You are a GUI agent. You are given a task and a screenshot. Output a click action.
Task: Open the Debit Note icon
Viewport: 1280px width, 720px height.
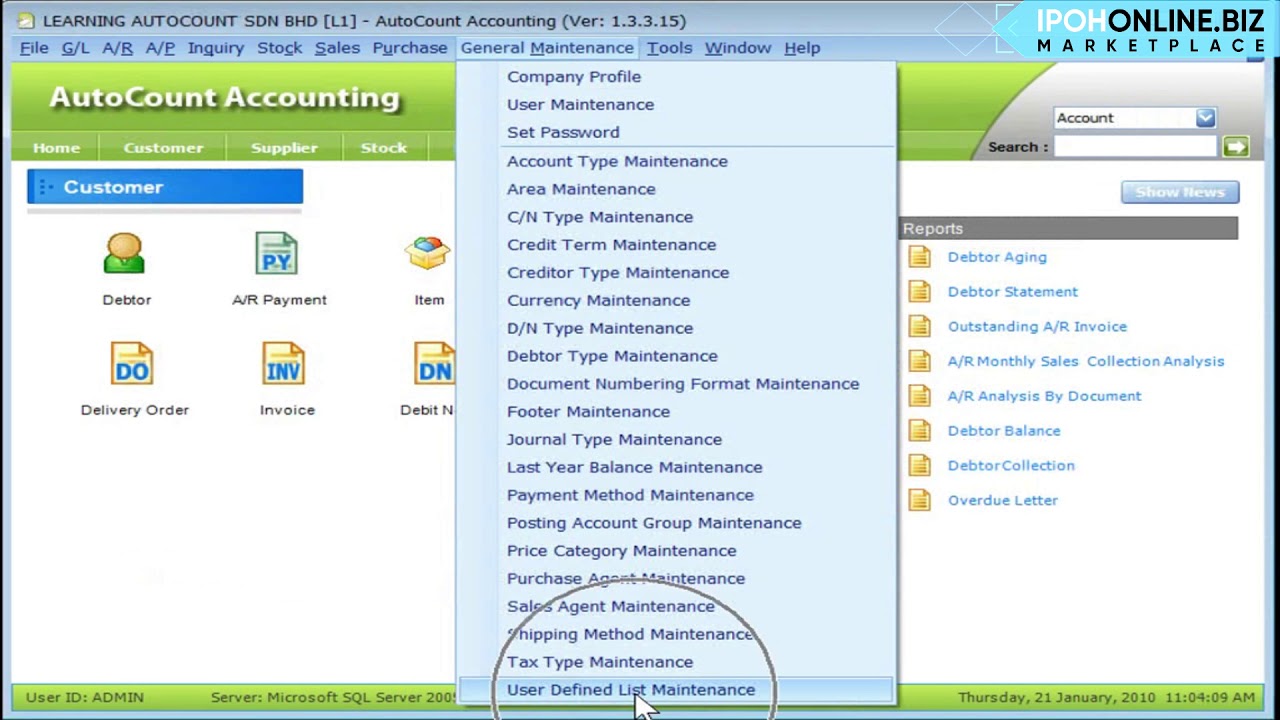tap(435, 364)
